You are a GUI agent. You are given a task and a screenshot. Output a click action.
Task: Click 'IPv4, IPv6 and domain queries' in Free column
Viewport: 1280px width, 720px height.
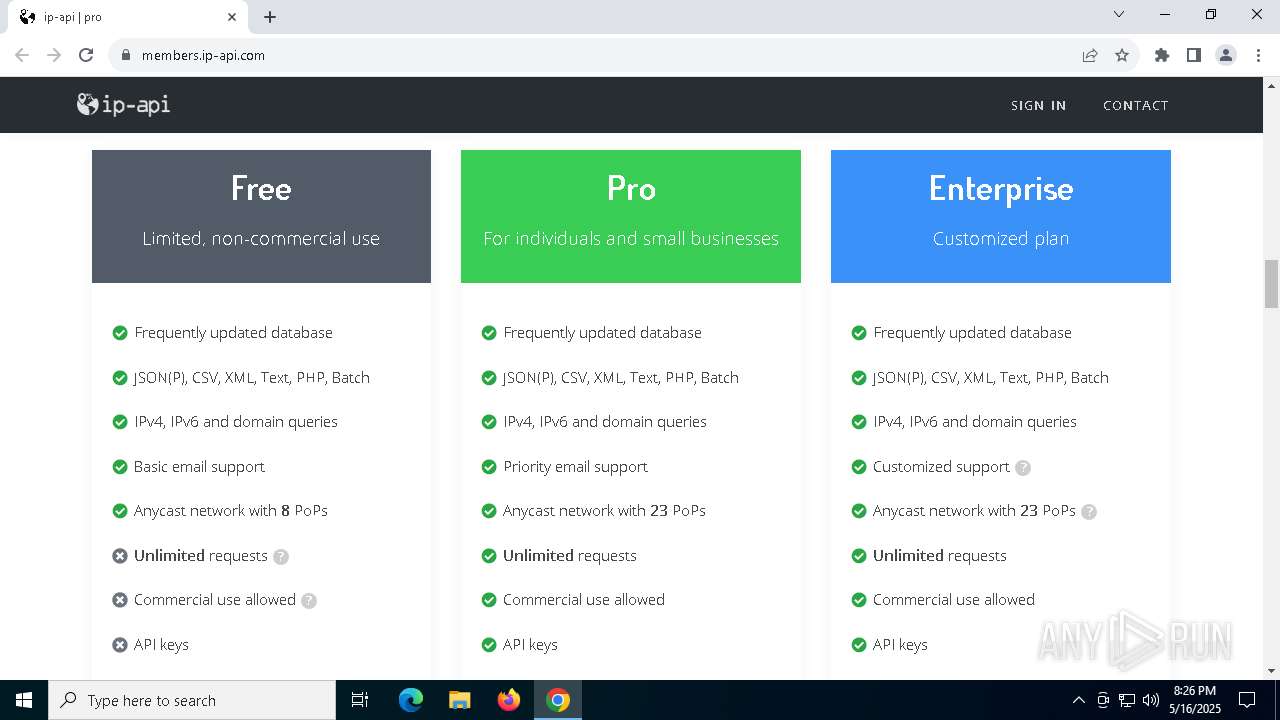(236, 422)
